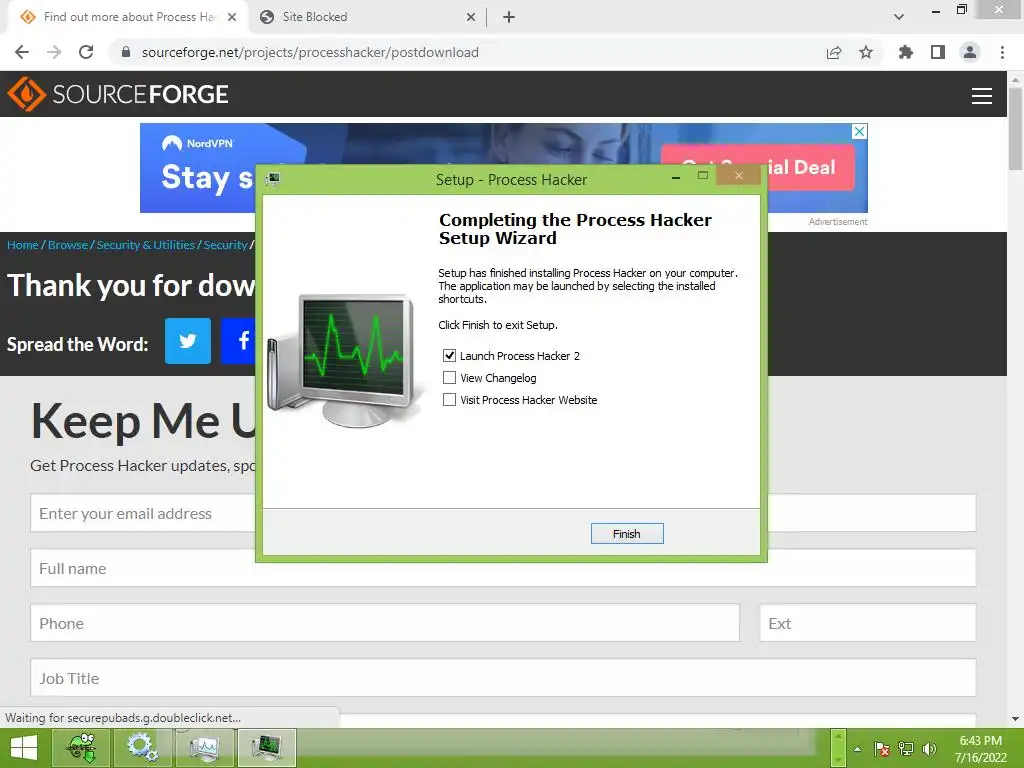Open Security & Utilities breadcrumb link

click(x=146, y=245)
